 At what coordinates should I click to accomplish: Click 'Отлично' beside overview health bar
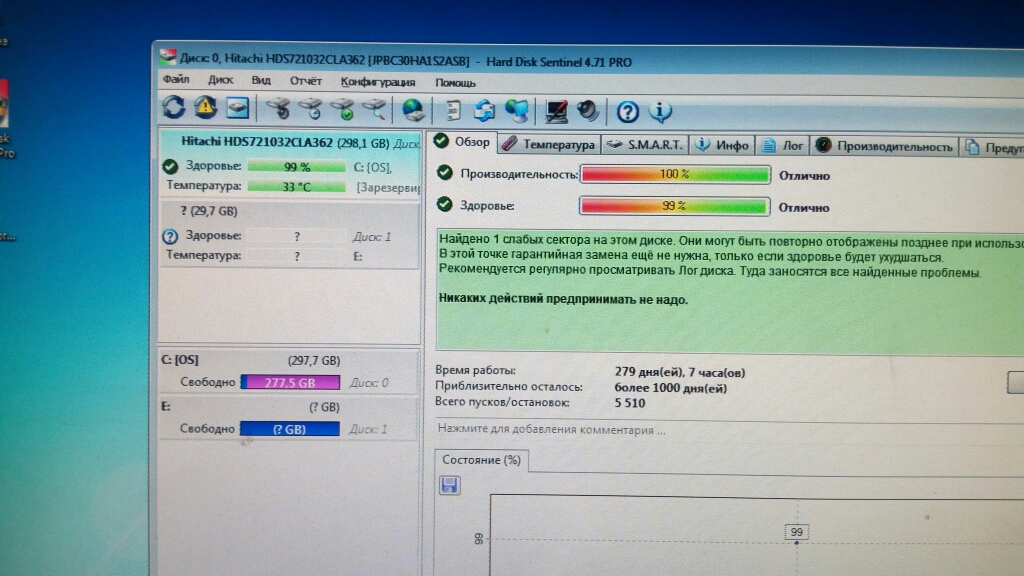click(804, 208)
